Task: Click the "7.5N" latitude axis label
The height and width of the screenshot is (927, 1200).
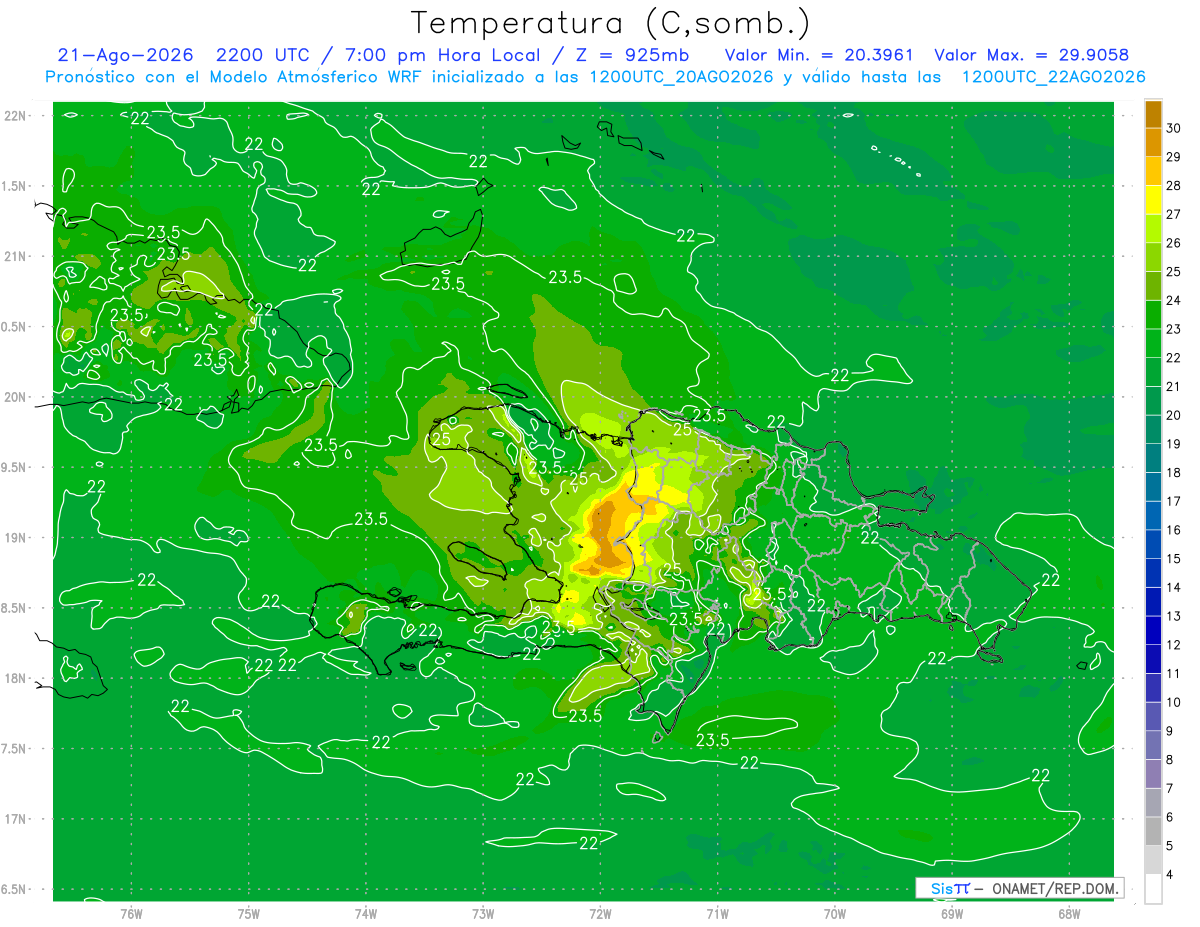Action: click(x=15, y=749)
